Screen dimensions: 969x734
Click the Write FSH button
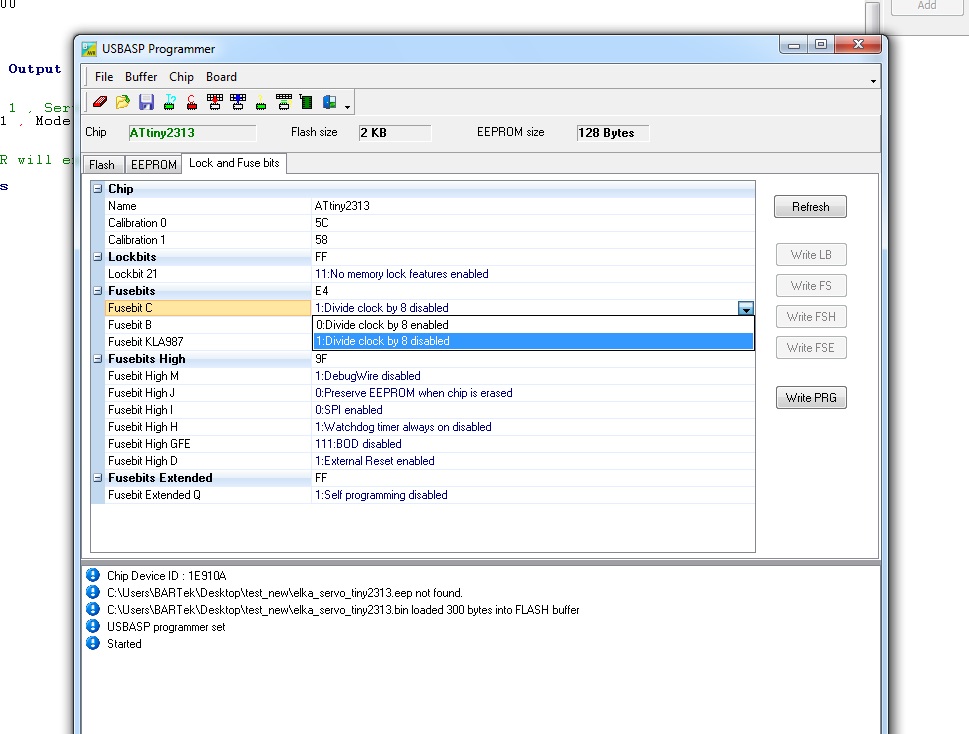811,316
